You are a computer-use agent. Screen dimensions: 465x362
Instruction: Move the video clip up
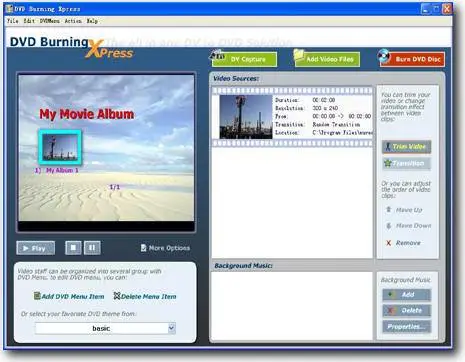pyautogui.click(x=404, y=210)
